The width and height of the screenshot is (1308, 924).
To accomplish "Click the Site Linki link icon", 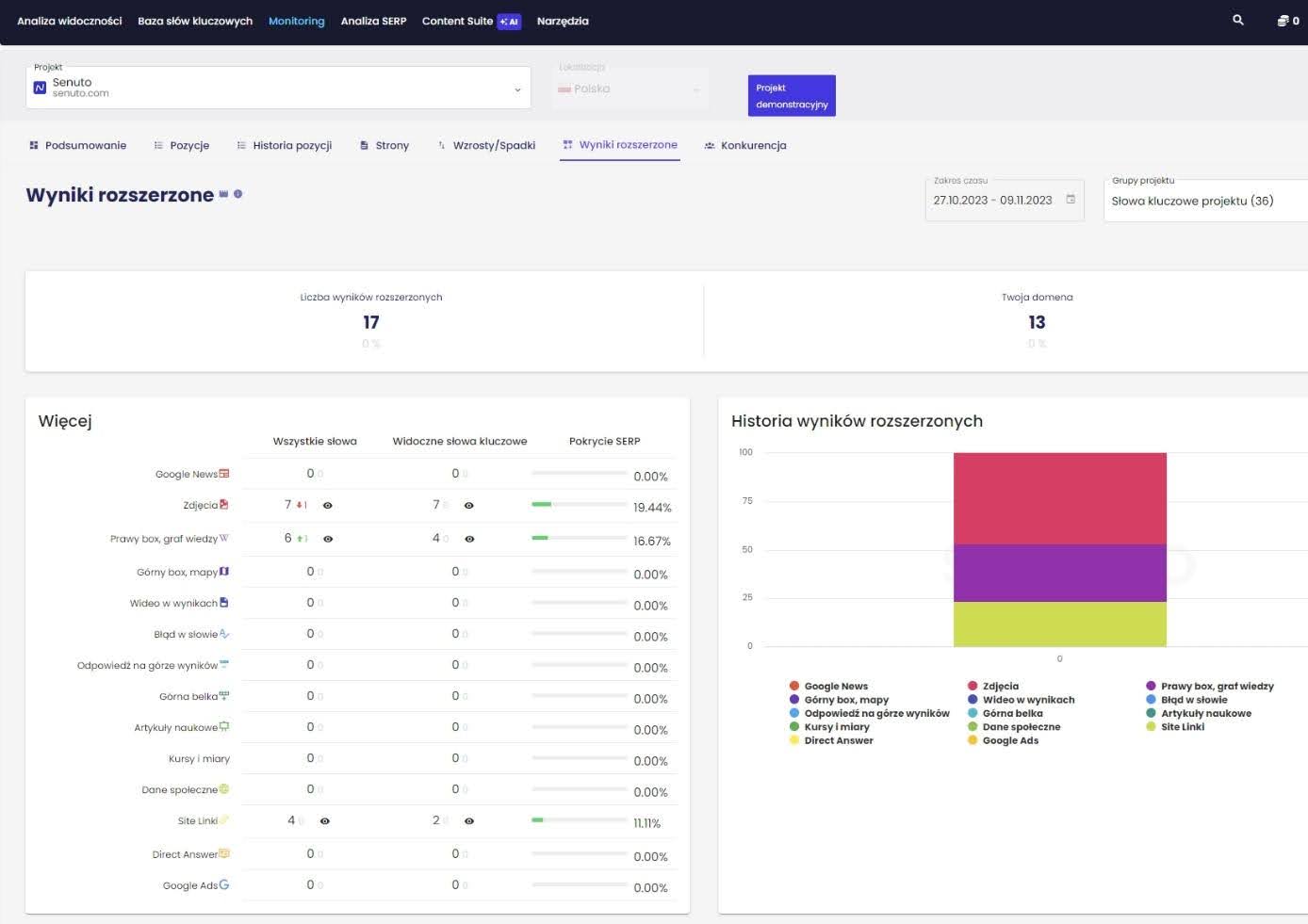I will (x=224, y=820).
